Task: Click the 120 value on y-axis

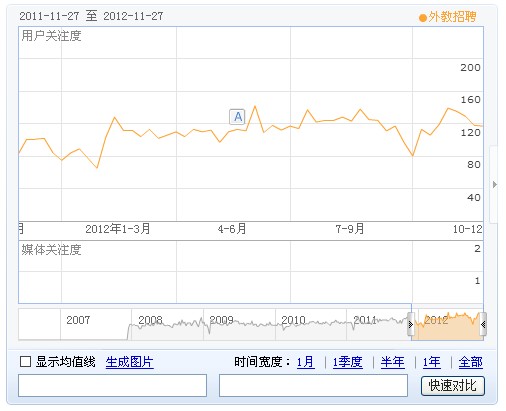Action: 470,133
